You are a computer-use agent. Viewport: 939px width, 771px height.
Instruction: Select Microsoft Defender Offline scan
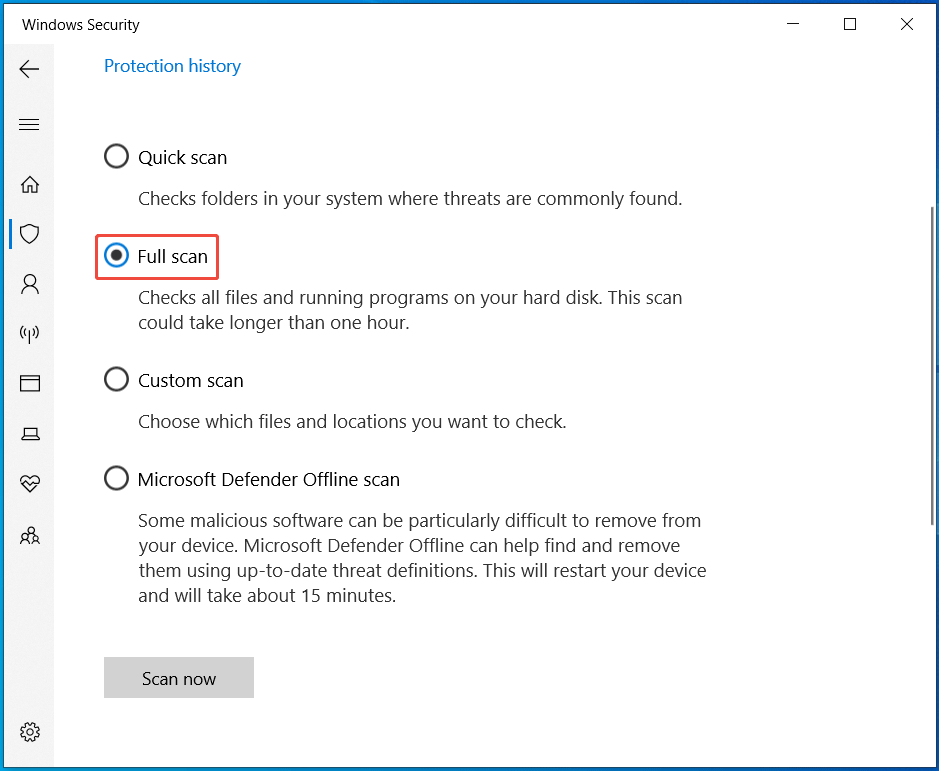116,478
